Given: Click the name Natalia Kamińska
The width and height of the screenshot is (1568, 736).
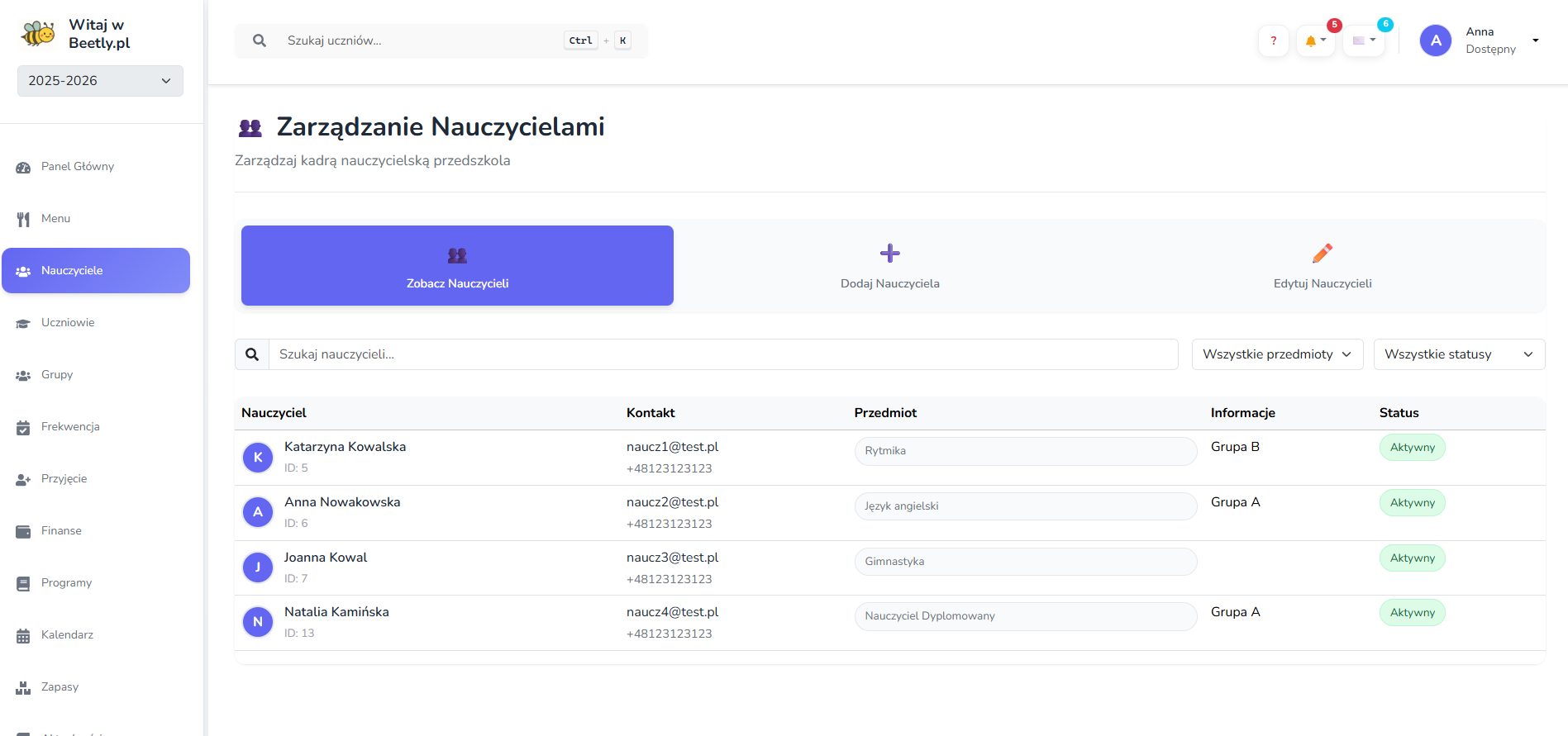Looking at the screenshot, I should (336, 612).
